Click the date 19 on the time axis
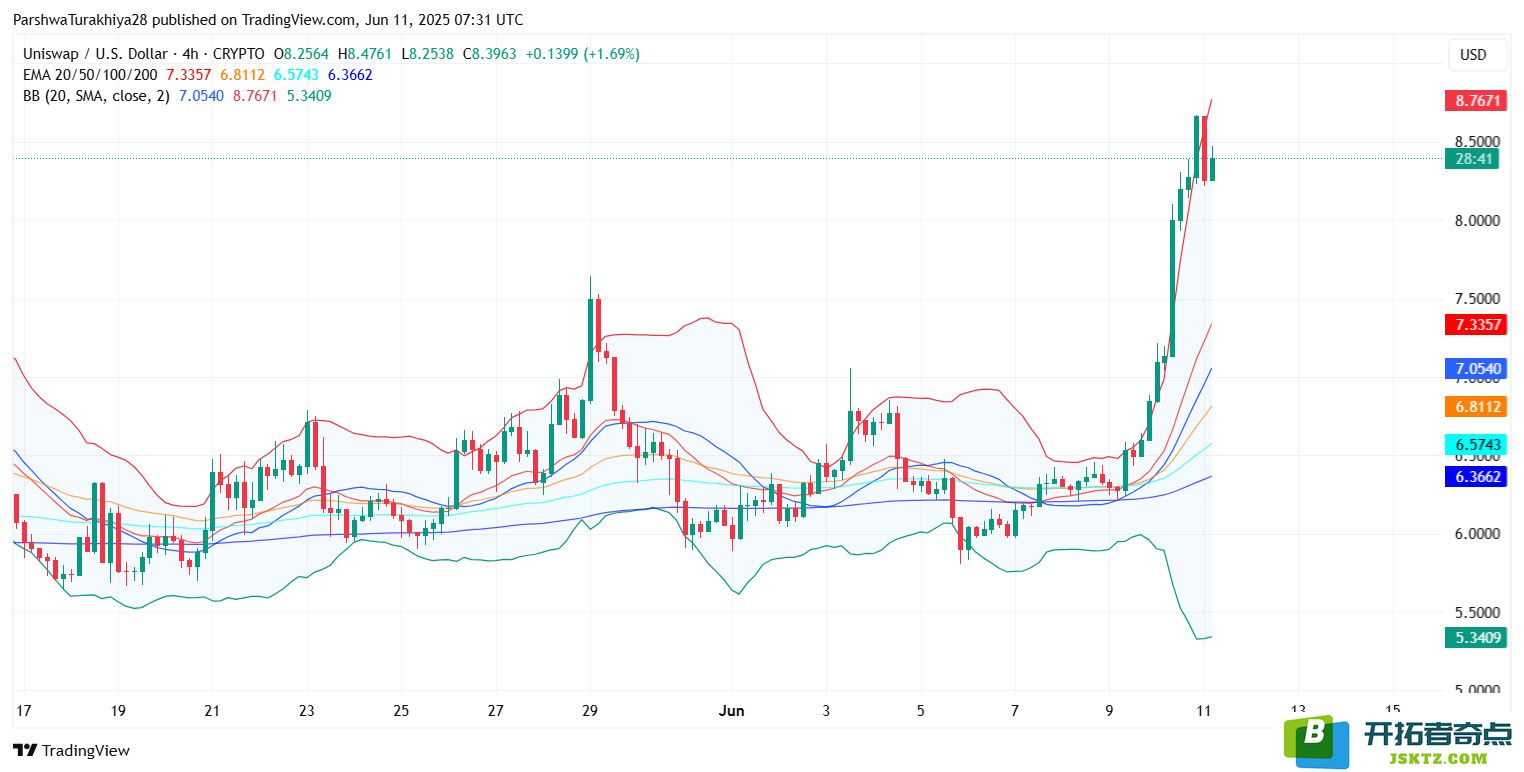 118,711
